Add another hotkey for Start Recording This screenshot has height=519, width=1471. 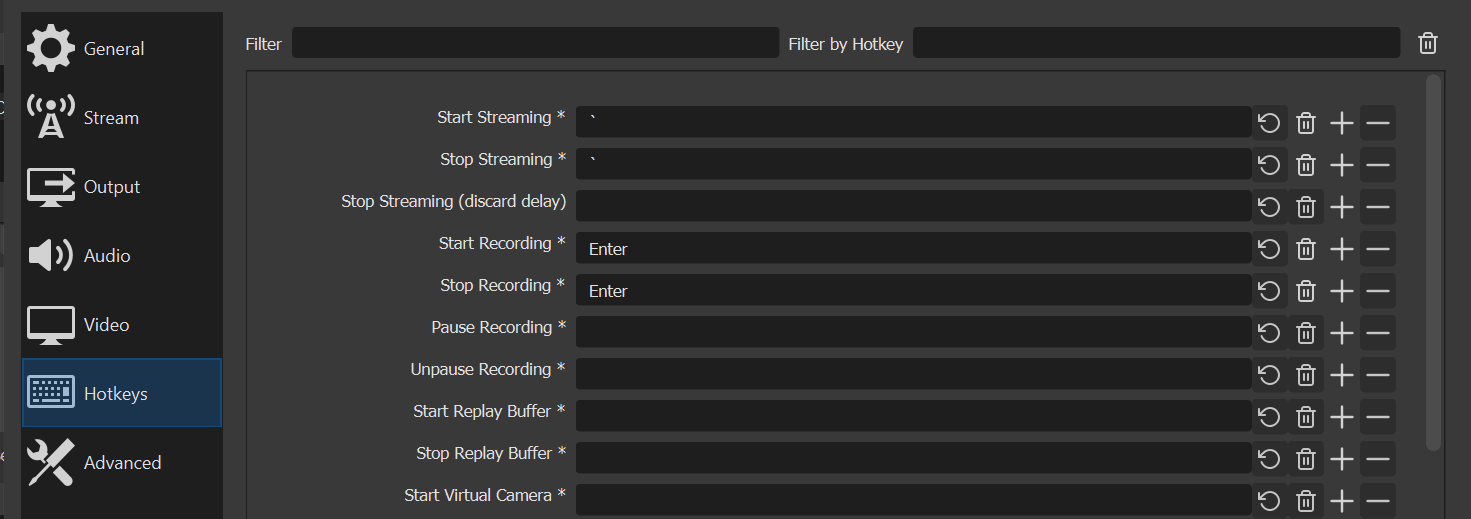pyautogui.click(x=1342, y=249)
